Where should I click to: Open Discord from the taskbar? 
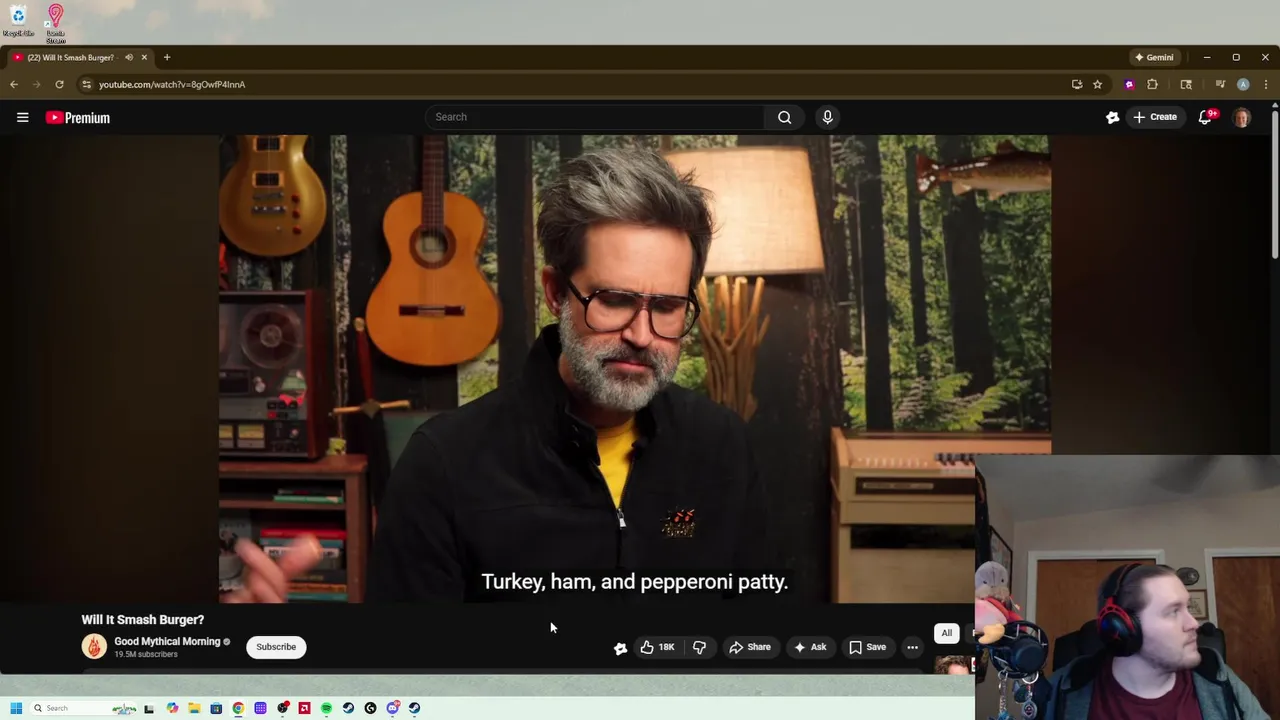point(393,708)
